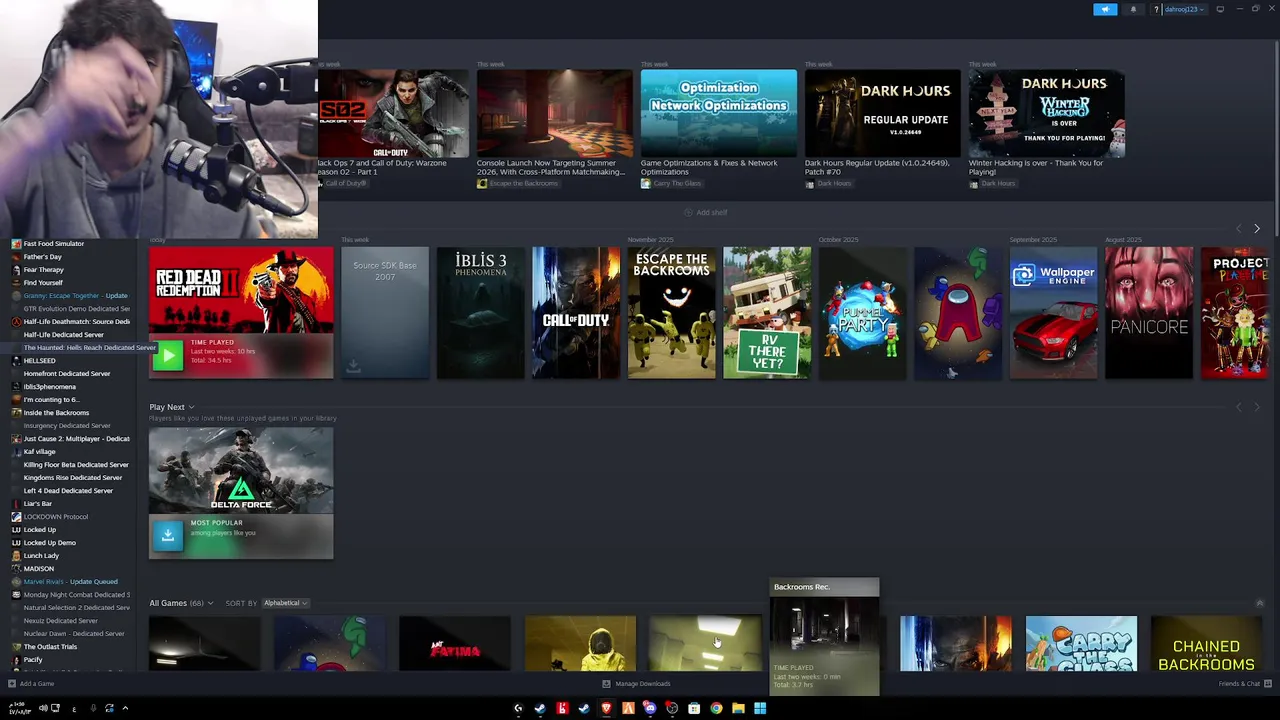This screenshot has height=720, width=1280.
Task: Select the Panicore game tile
Action: (1149, 313)
